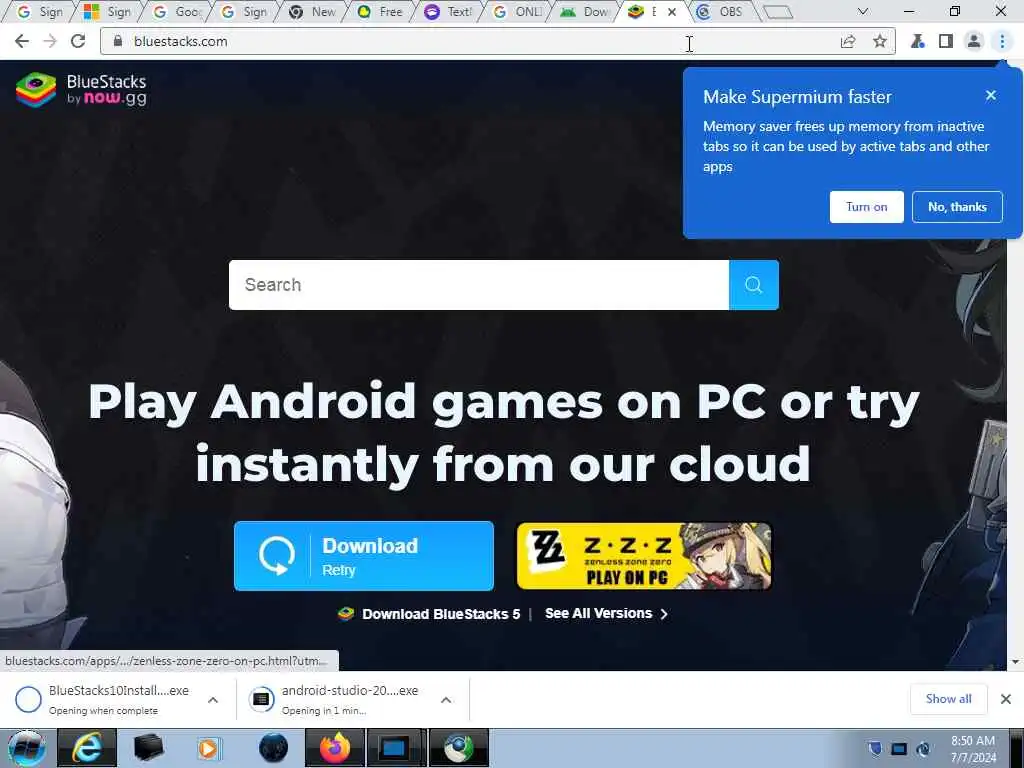1024x768 pixels.
Task: Expand options for android-studio download
Action: pyautogui.click(x=446, y=699)
